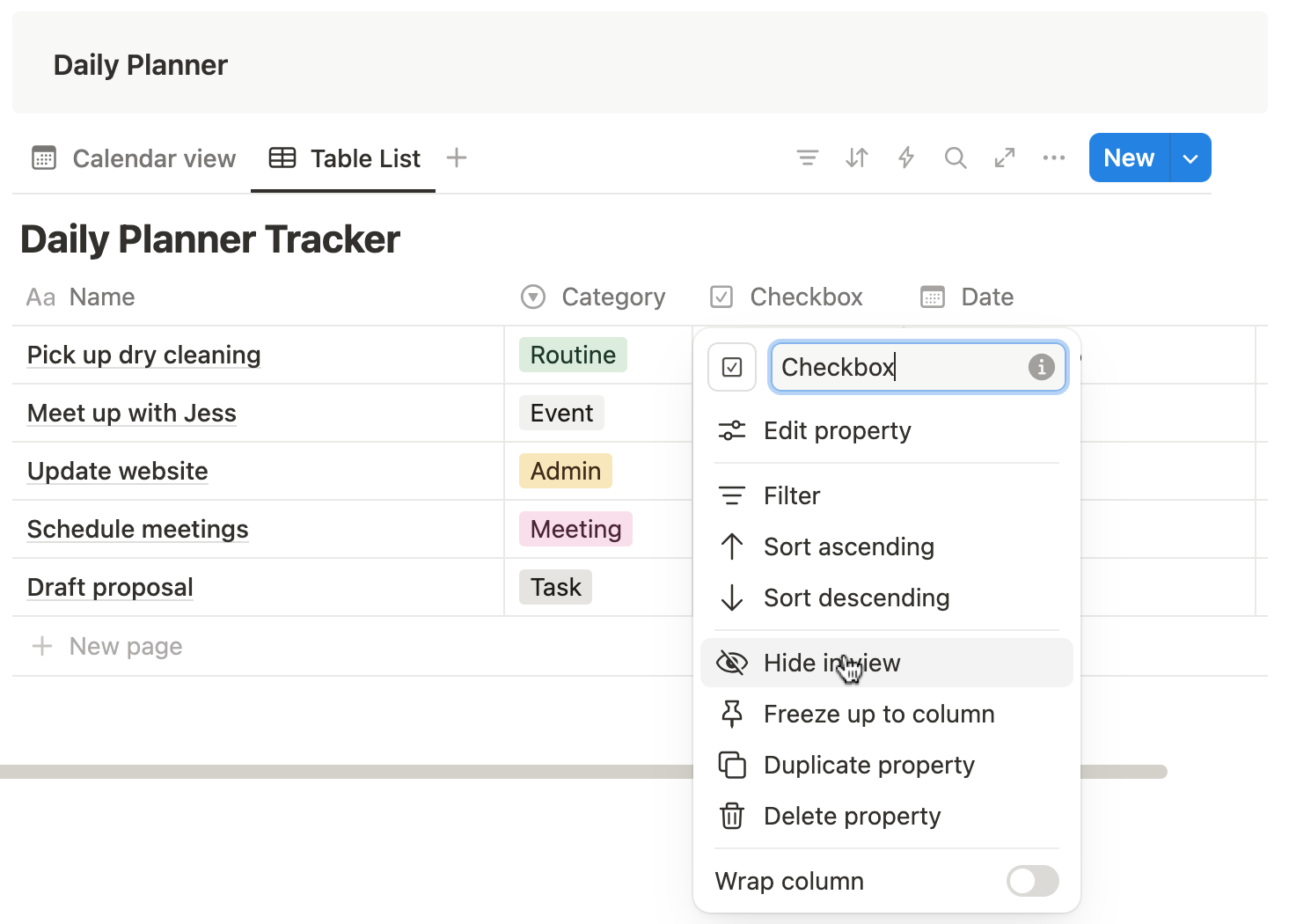The image size is (1289, 924).
Task: Click the Daily Planner page heading
Action: tap(141, 65)
